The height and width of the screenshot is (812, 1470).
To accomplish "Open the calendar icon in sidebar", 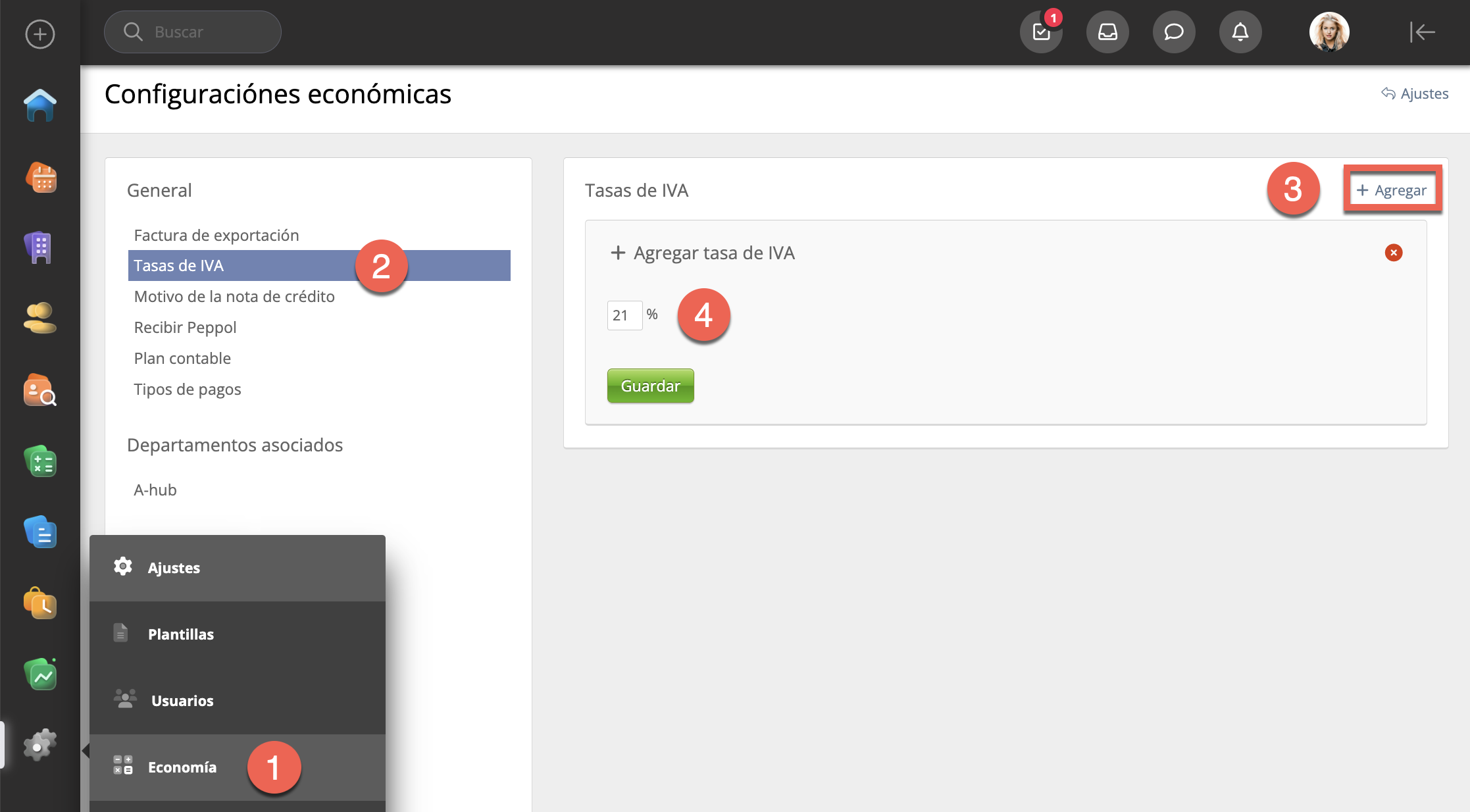I will pyautogui.click(x=40, y=178).
